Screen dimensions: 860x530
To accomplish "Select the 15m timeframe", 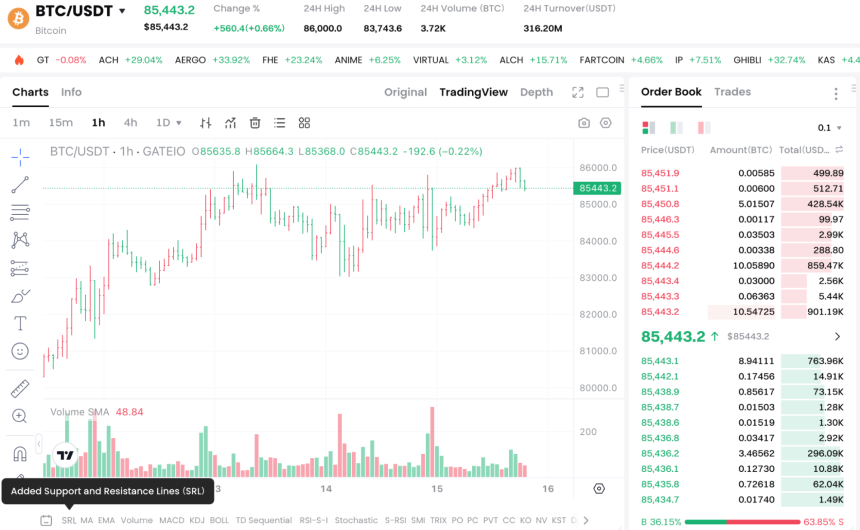I will (61, 123).
